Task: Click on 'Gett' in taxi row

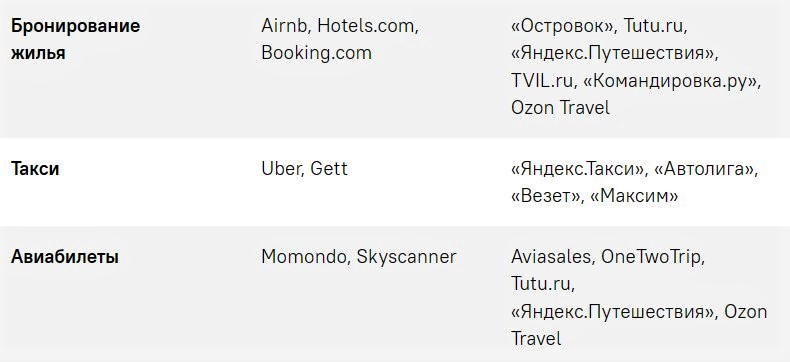Action: (x=328, y=169)
